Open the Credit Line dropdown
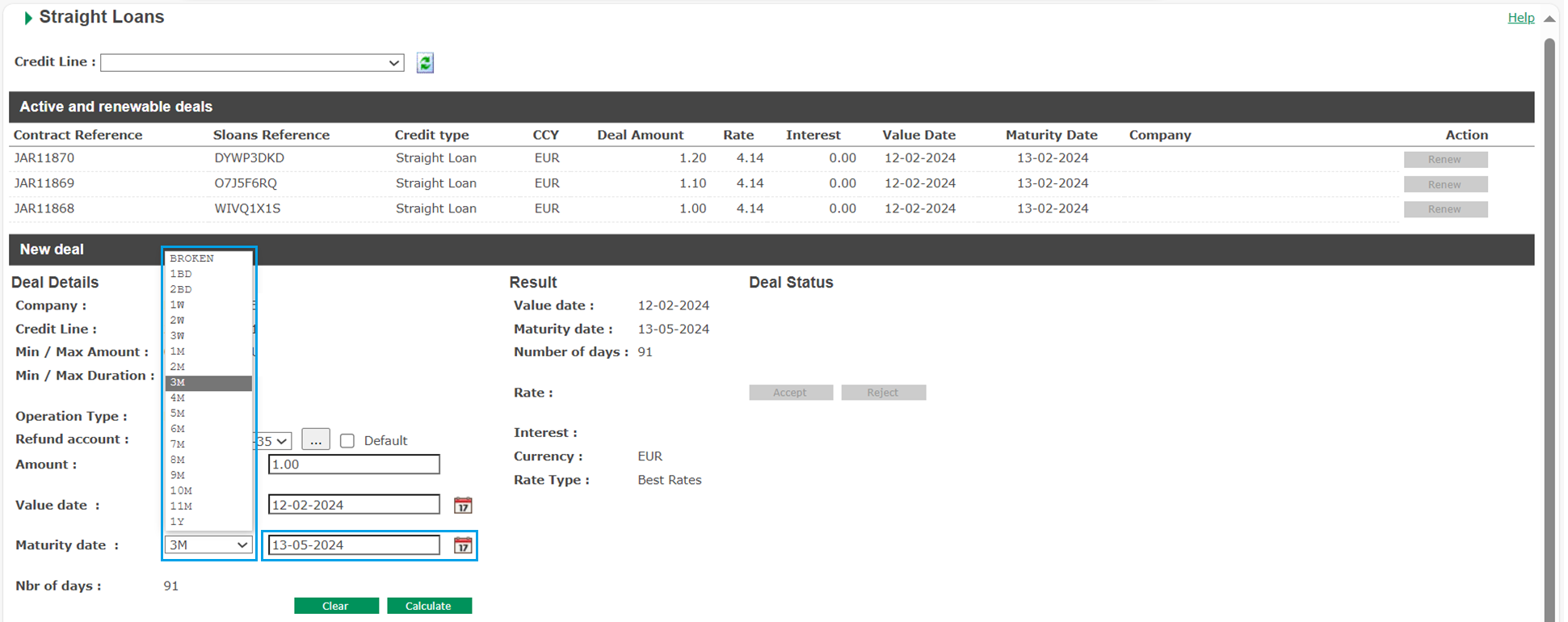This screenshot has height=622, width=1568. tap(252, 63)
